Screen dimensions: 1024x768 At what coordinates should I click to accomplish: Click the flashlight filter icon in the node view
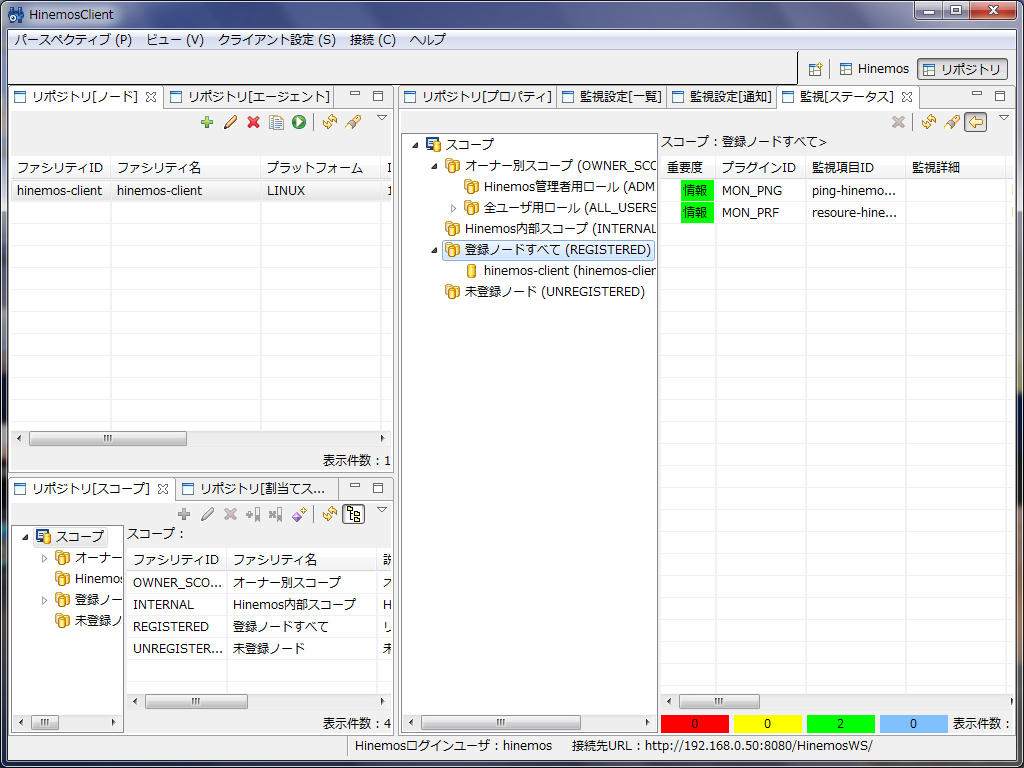353,122
